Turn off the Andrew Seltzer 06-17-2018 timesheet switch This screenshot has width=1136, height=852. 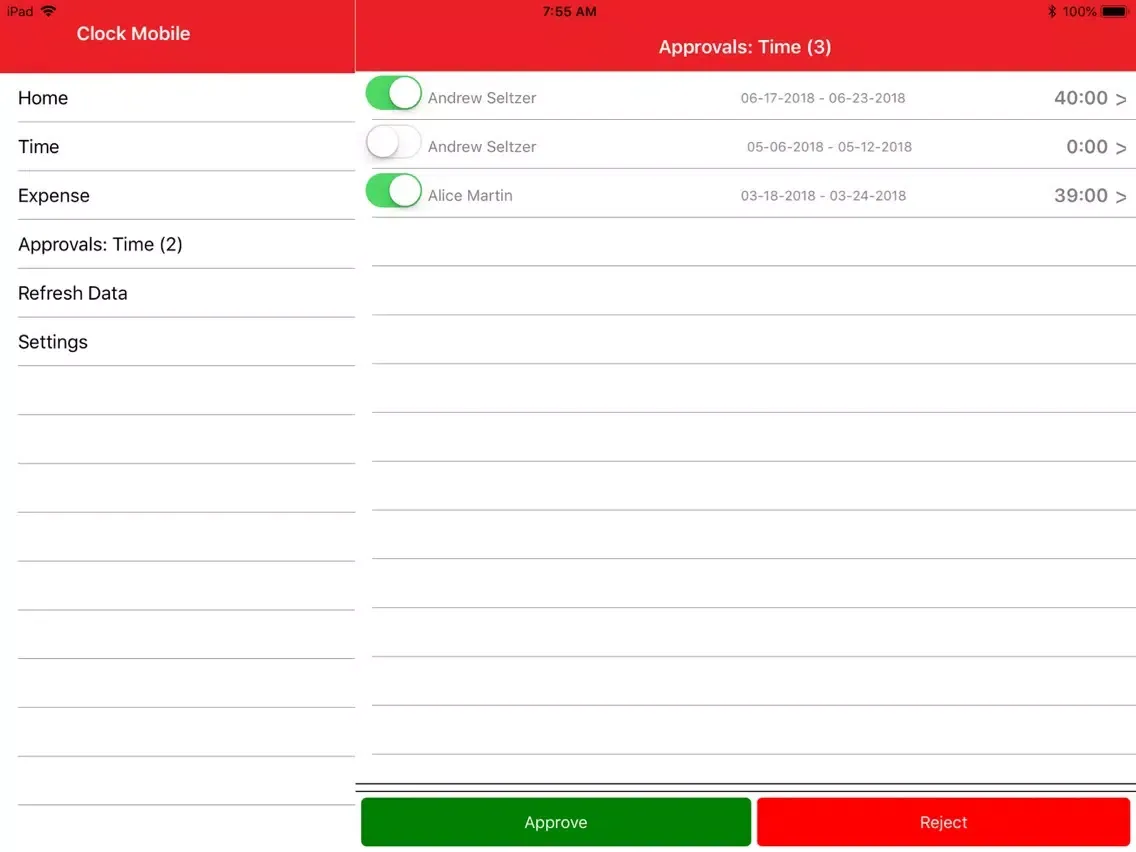[x=393, y=93]
